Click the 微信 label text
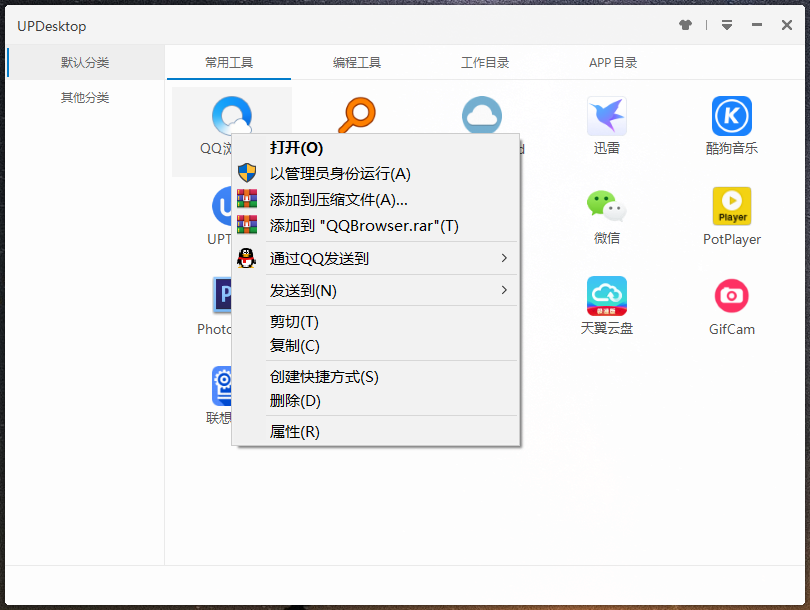The height and width of the screenshot is (610, 810). (606, 238)
